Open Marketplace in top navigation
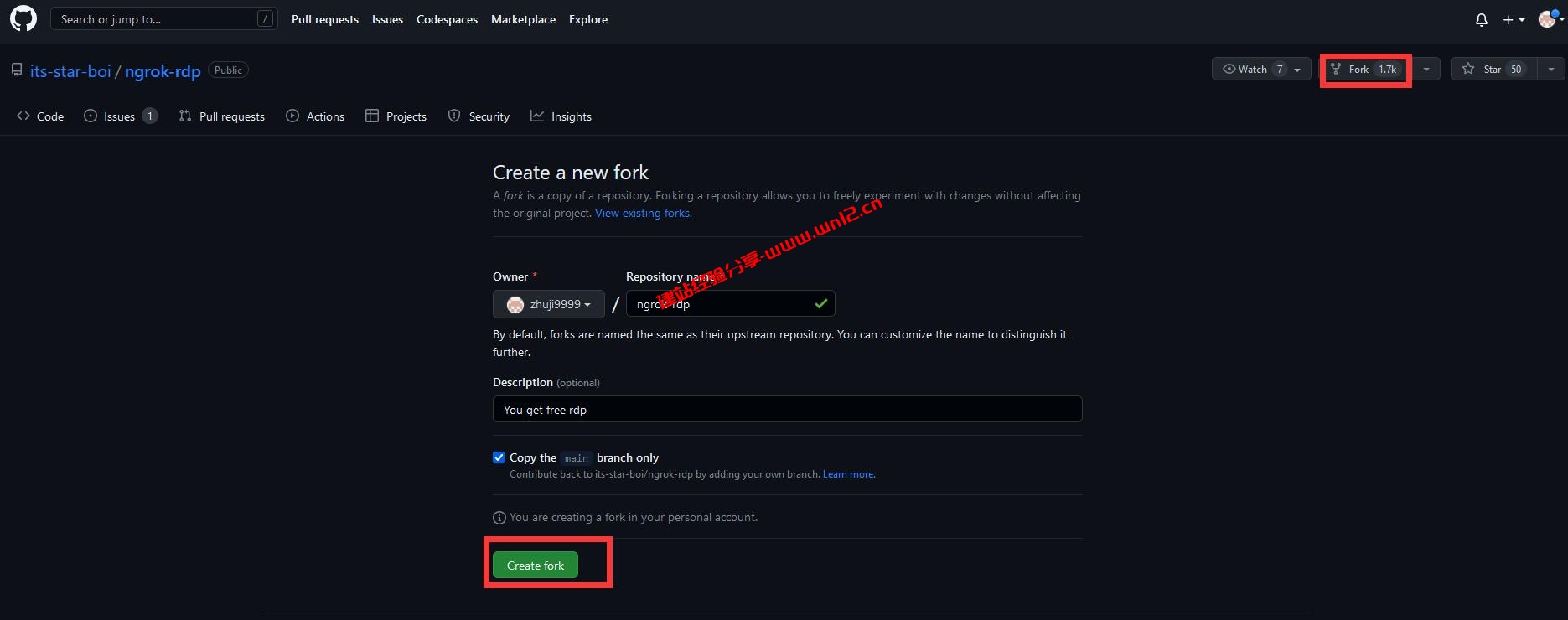1568x620 pixels. (523, 19)
